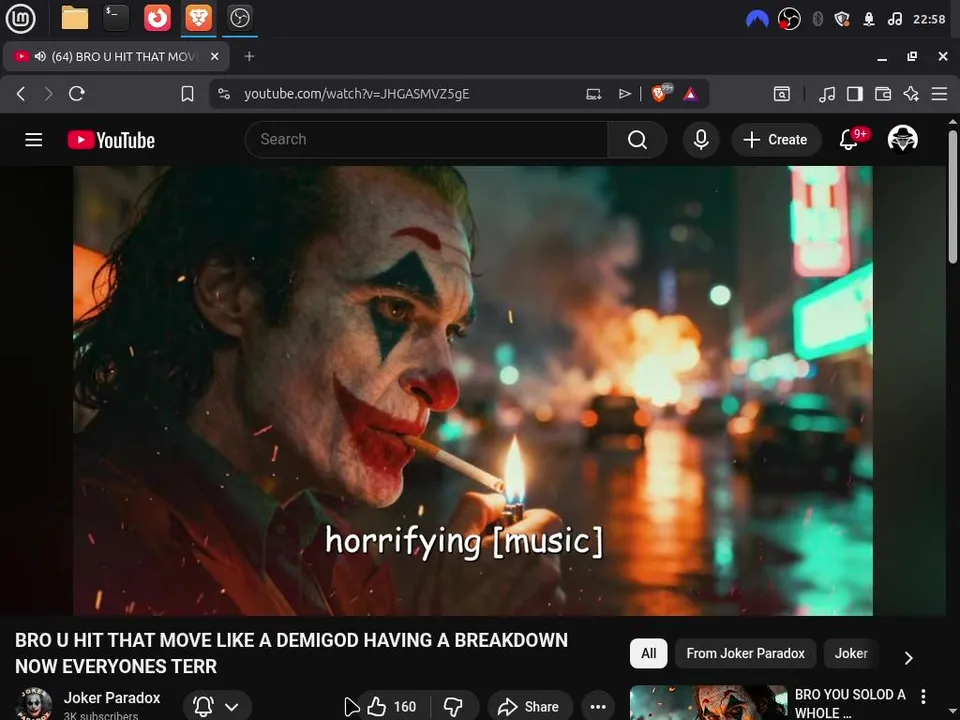The image size is (960, 720).
Task: Click the install app icon in the address bar
Action: 594,94
